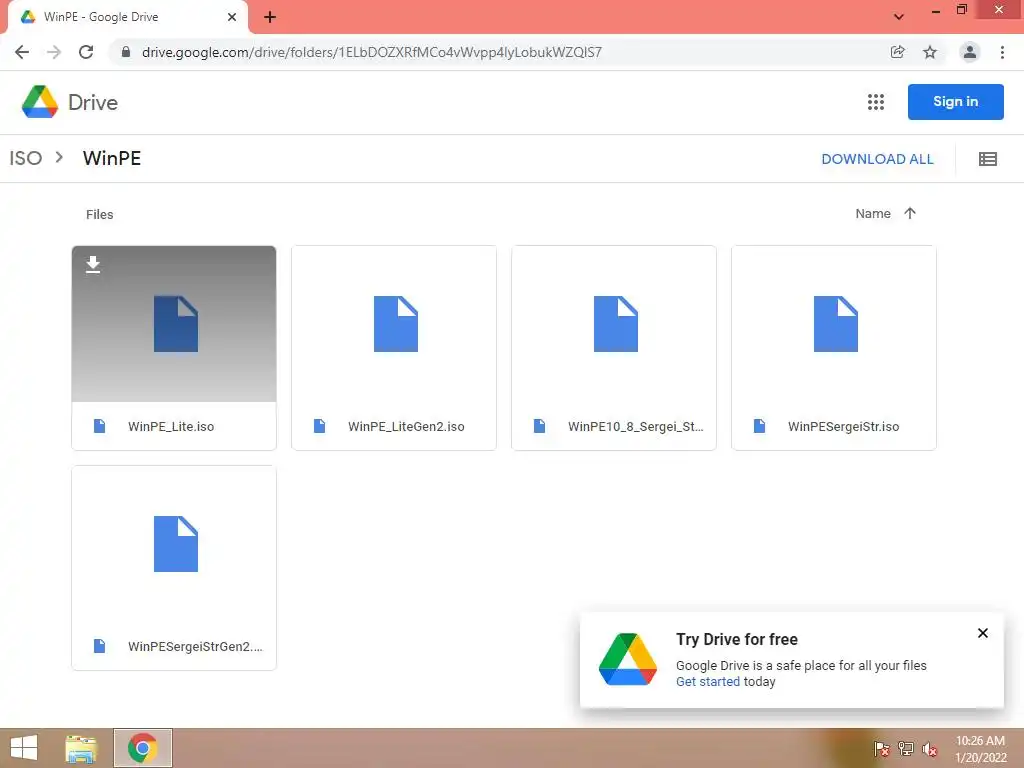Click the share this page icon
The height and width of the screenshot is (768, 1024).
tap(897, 52)
